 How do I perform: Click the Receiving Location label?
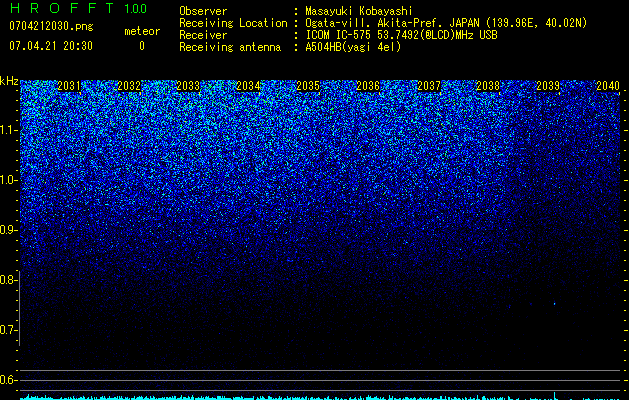point(233,23)
